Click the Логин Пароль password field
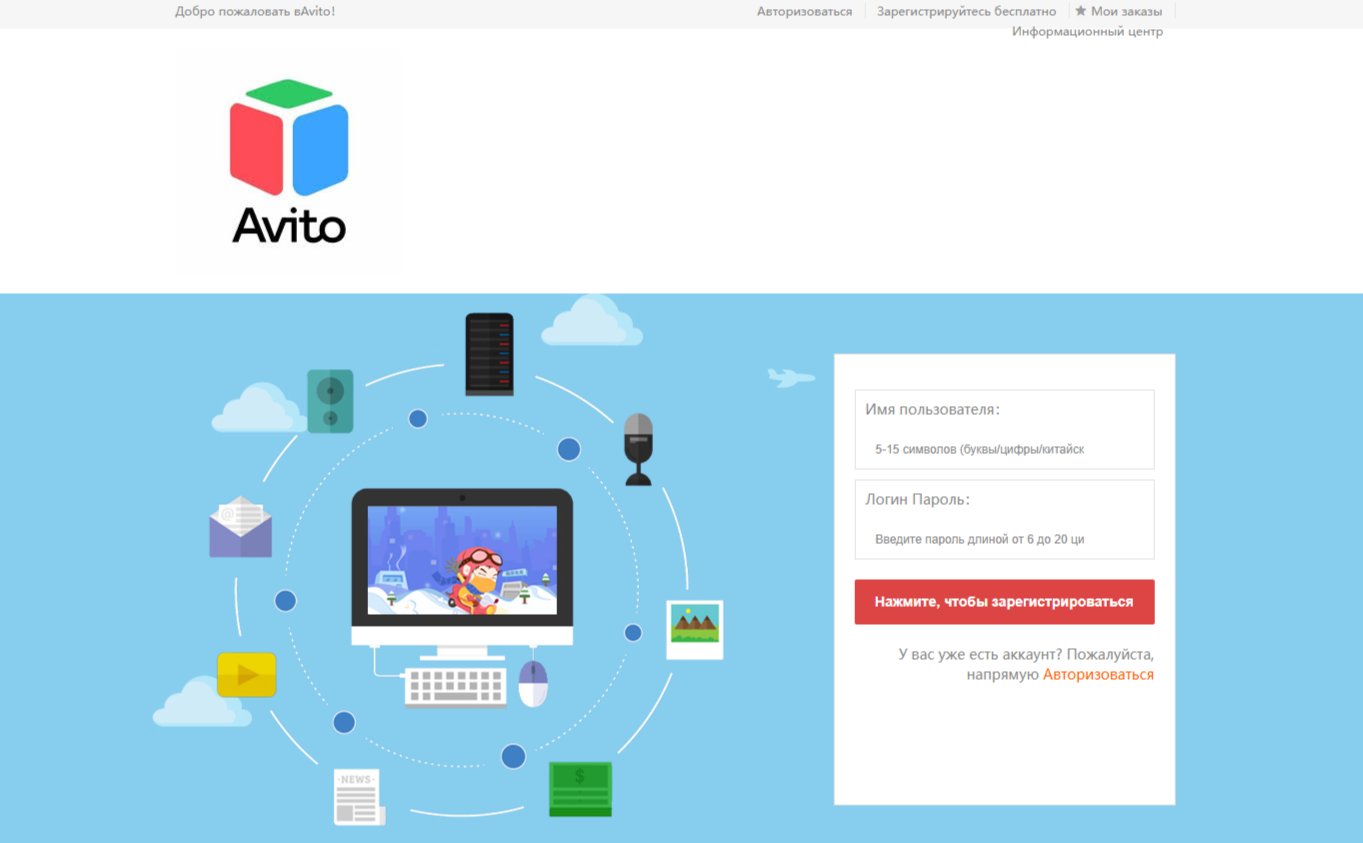This screenshot has width=1363, height=843. click(x=1003, y=539)
